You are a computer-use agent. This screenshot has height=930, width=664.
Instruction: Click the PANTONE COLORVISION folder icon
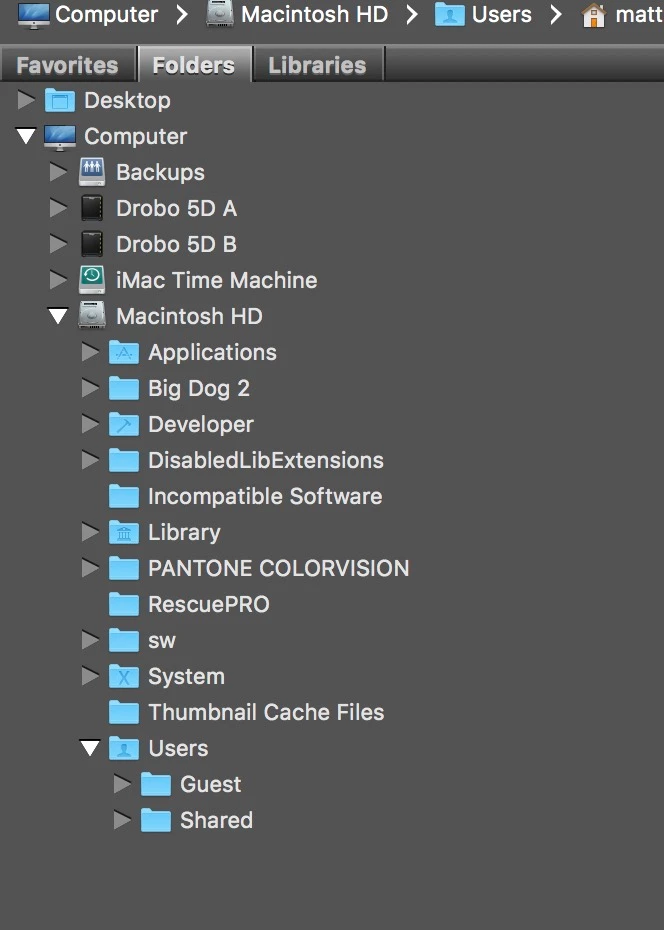[124, 569]
